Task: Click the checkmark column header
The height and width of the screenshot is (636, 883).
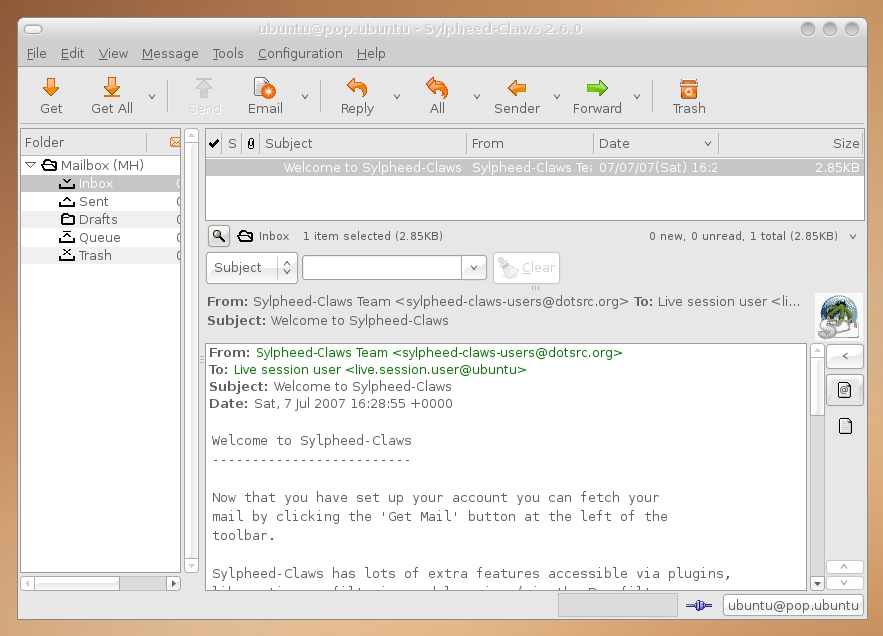Action: click(214, 144)
